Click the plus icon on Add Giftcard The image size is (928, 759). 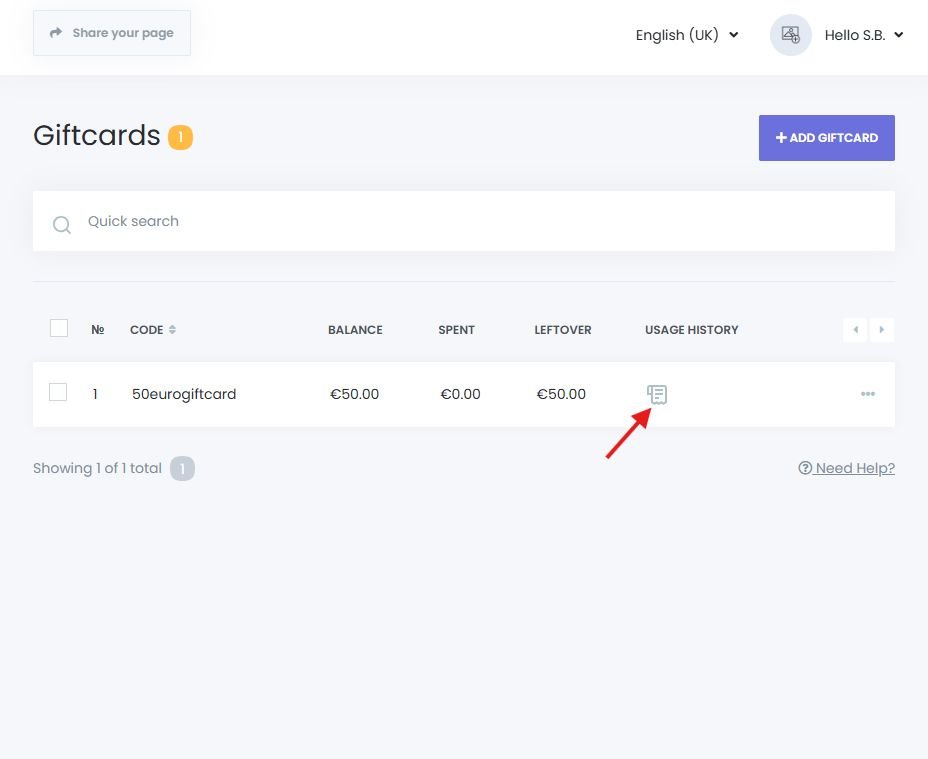tap(781, 138)
